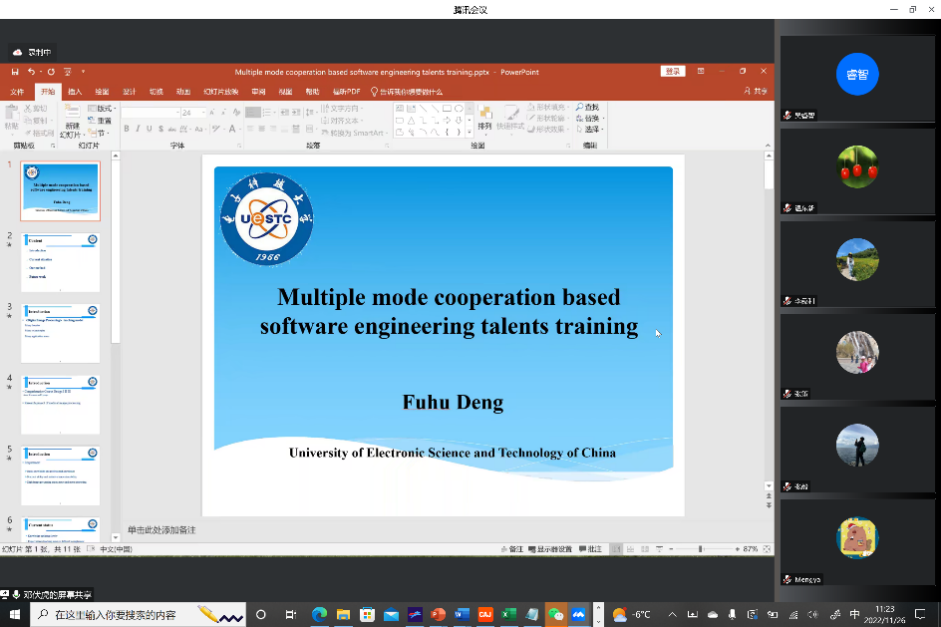This screenshot has height=627, width=941.
Task: Expand the Select dropdown in editing group
Action: [593, 129]
